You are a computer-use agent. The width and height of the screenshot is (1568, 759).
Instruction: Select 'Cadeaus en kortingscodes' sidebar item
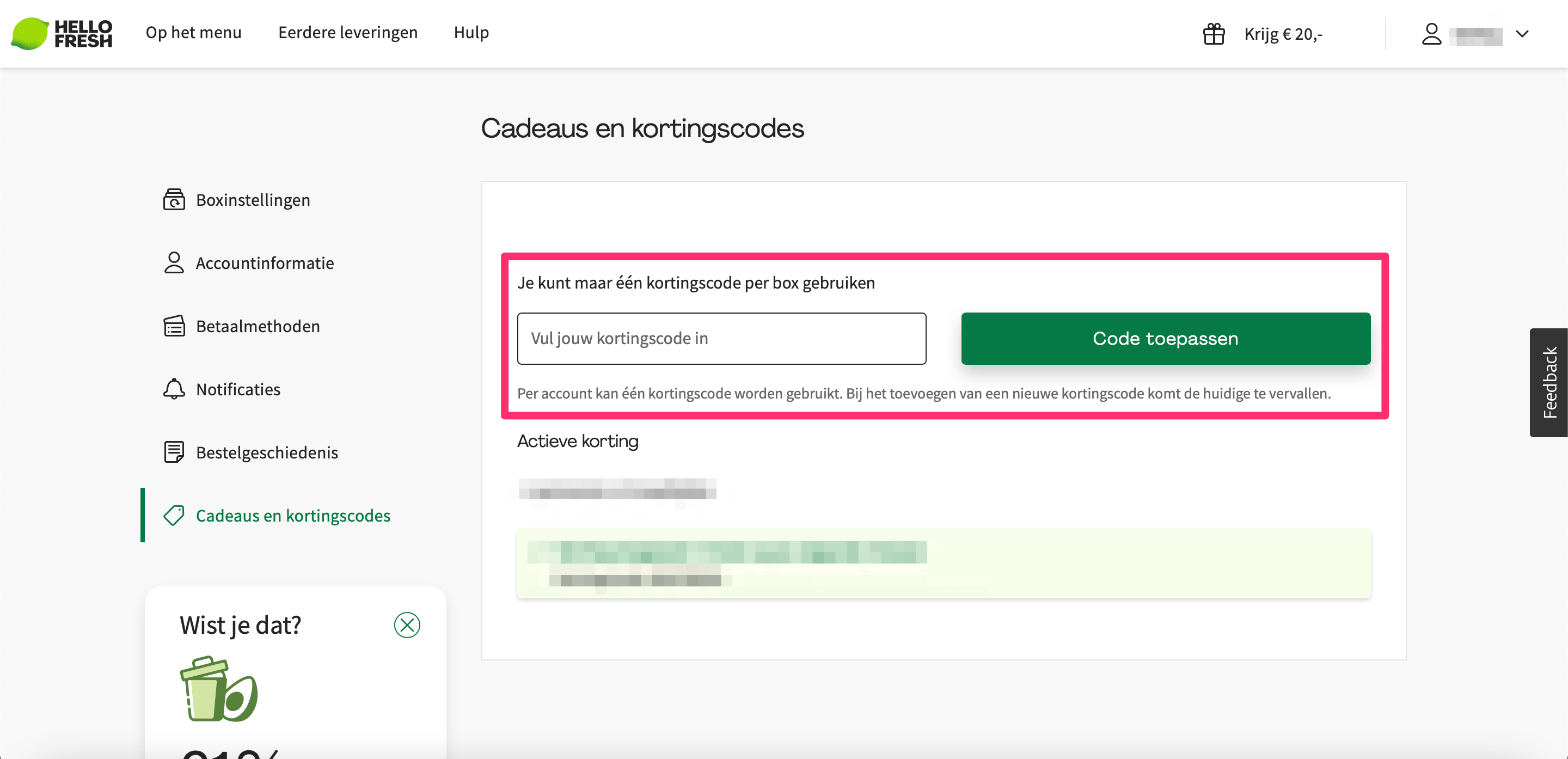point(293,516)
